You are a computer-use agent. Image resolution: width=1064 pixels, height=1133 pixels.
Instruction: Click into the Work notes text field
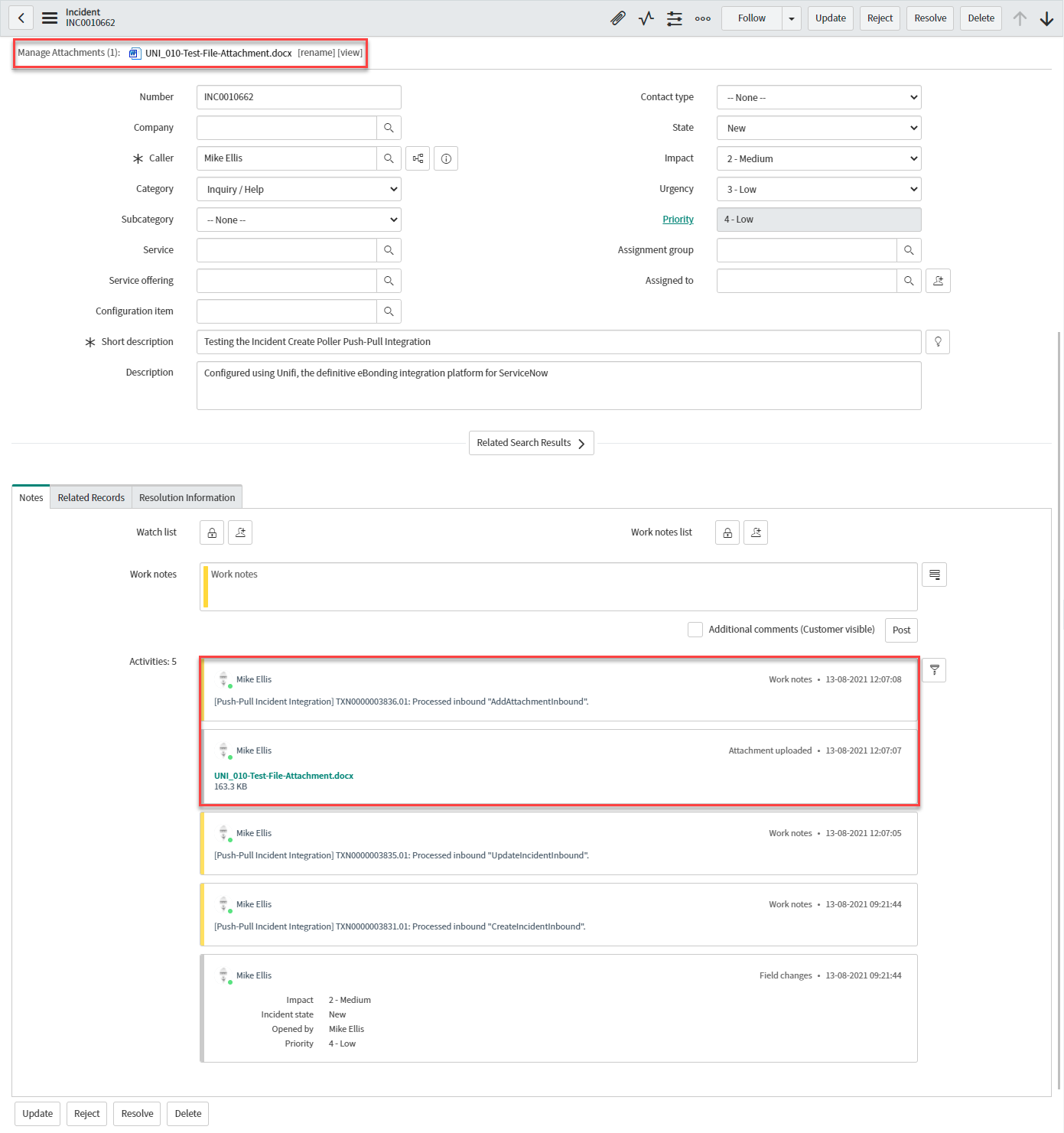pos(561,587)
